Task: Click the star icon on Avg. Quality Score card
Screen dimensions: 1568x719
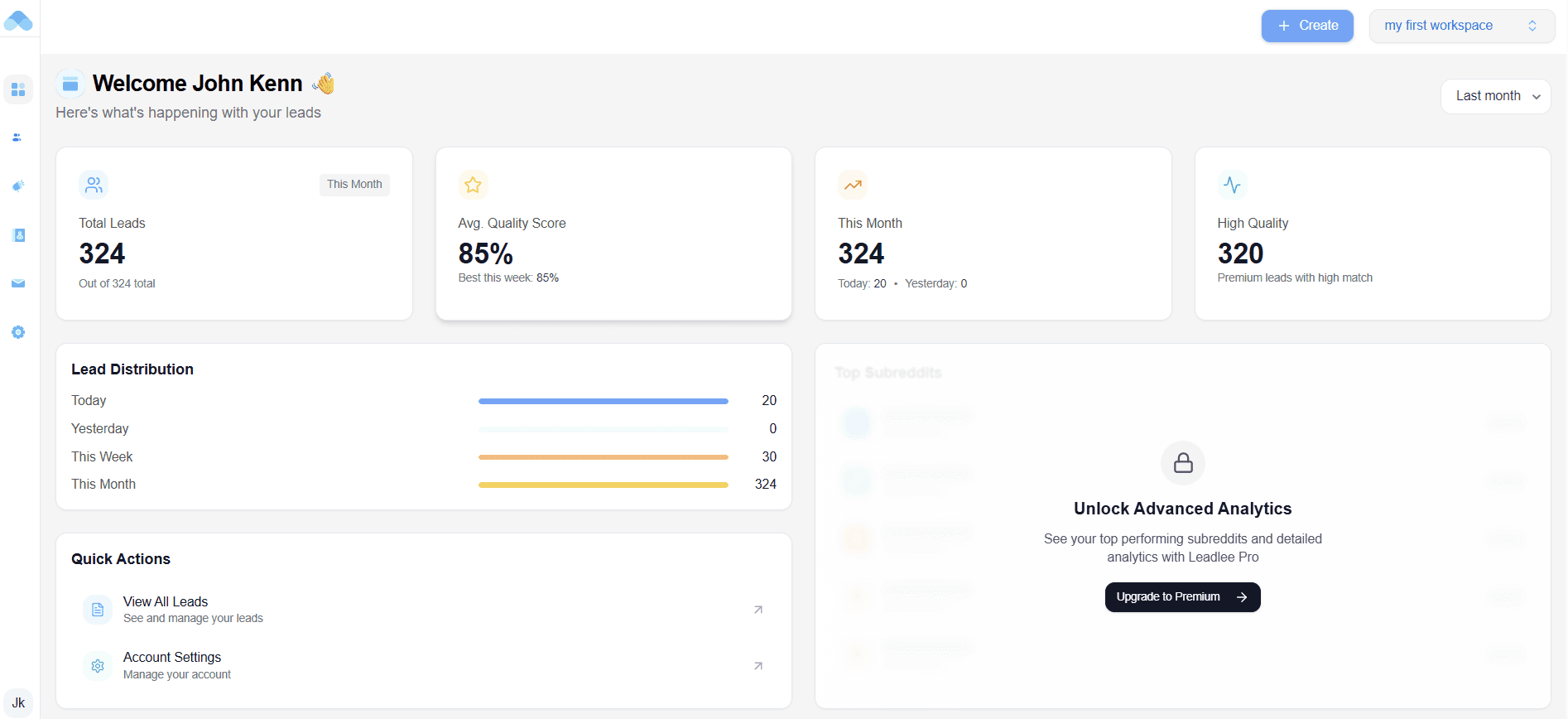Action: pyautogui.click(x=473, y=185)
